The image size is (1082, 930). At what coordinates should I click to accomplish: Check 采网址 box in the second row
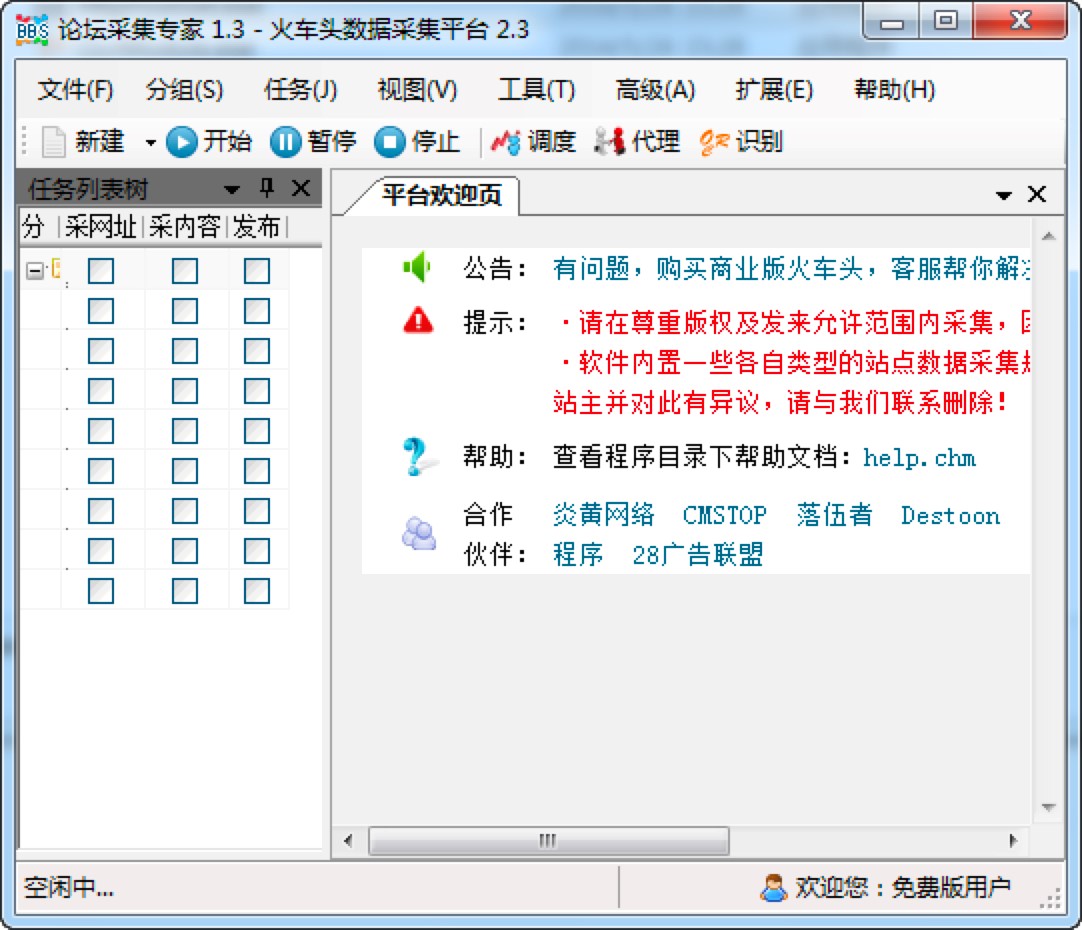click(101, 311)
